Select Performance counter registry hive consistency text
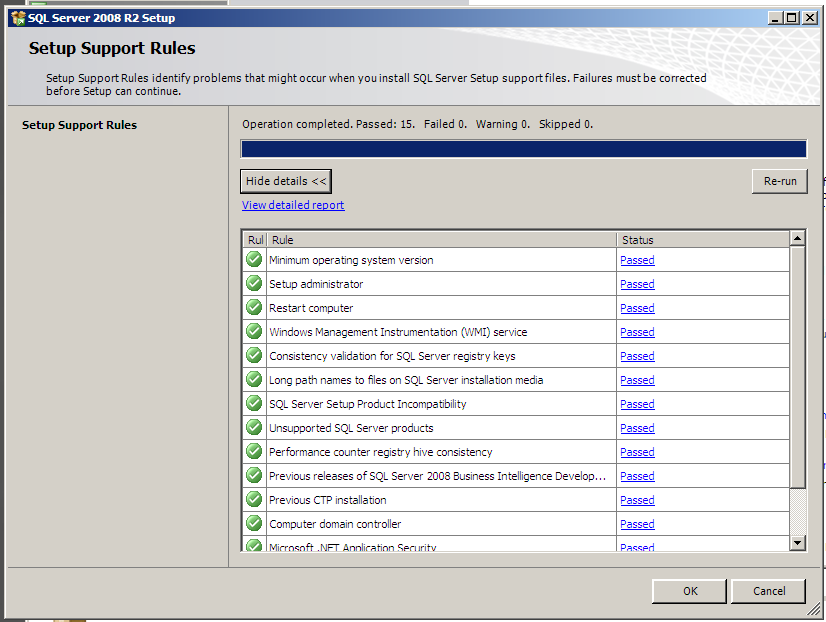Screen dimensions: 826x622 tap(380, 452)
